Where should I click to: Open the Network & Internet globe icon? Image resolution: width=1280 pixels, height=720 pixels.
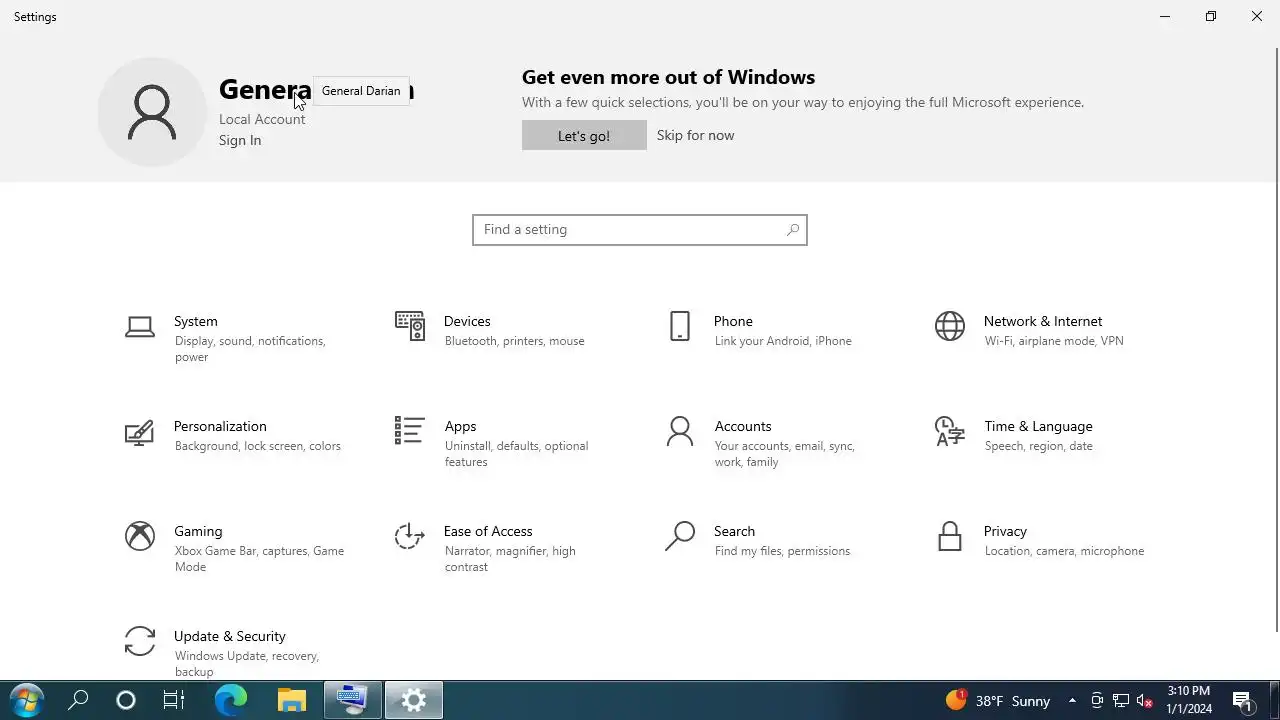click(x=950, y=326)
